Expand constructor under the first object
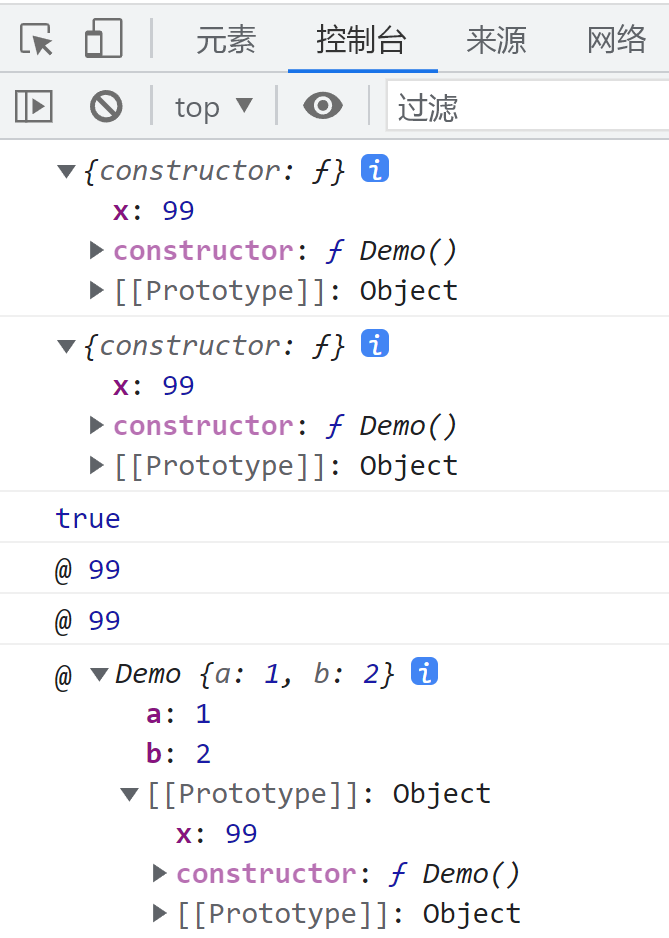The width and height of the screenshot is (669, 938). (97, 250)
